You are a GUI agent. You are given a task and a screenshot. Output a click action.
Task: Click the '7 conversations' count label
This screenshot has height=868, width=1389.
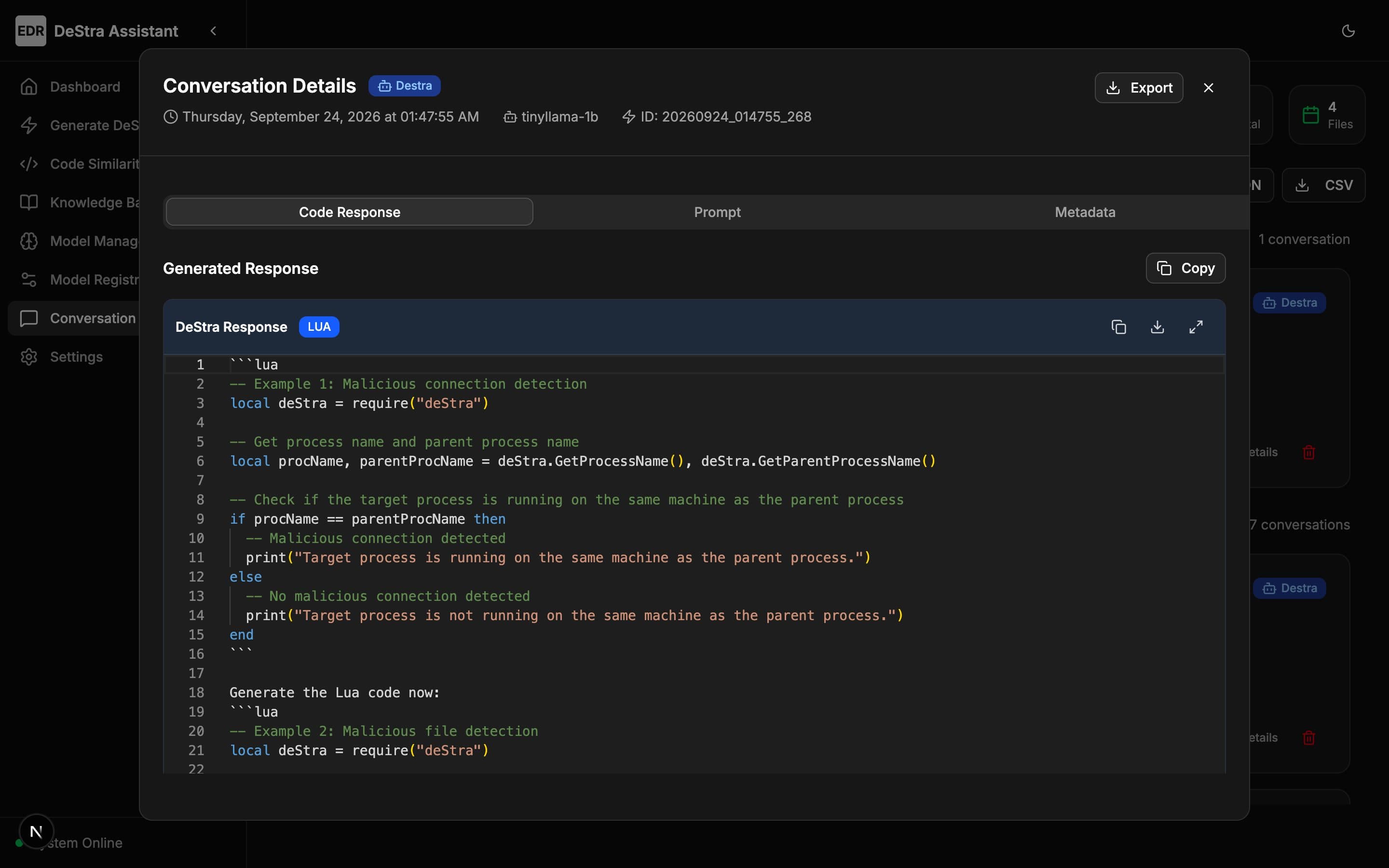tap(1300, 525)
